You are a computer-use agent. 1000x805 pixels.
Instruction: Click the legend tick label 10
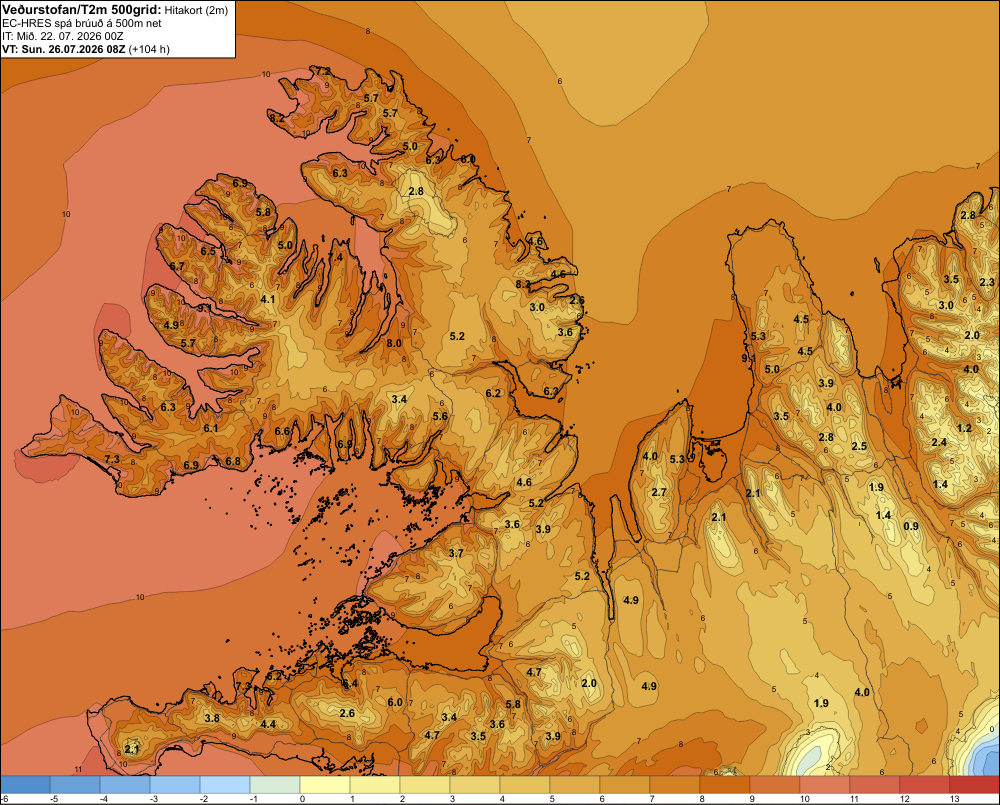[x=804, y=799]
